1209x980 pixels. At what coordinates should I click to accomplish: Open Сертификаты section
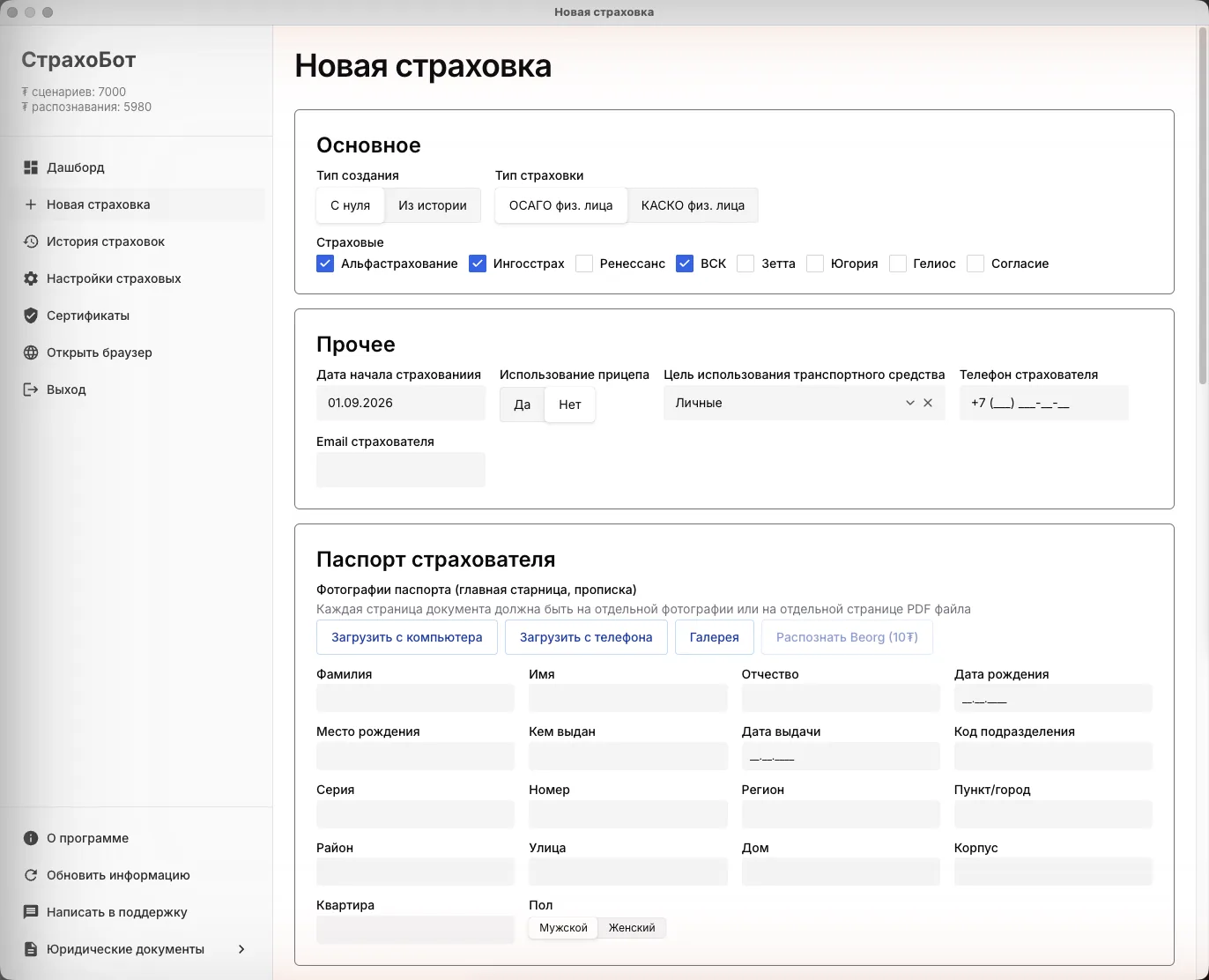[x=136, y=316]
